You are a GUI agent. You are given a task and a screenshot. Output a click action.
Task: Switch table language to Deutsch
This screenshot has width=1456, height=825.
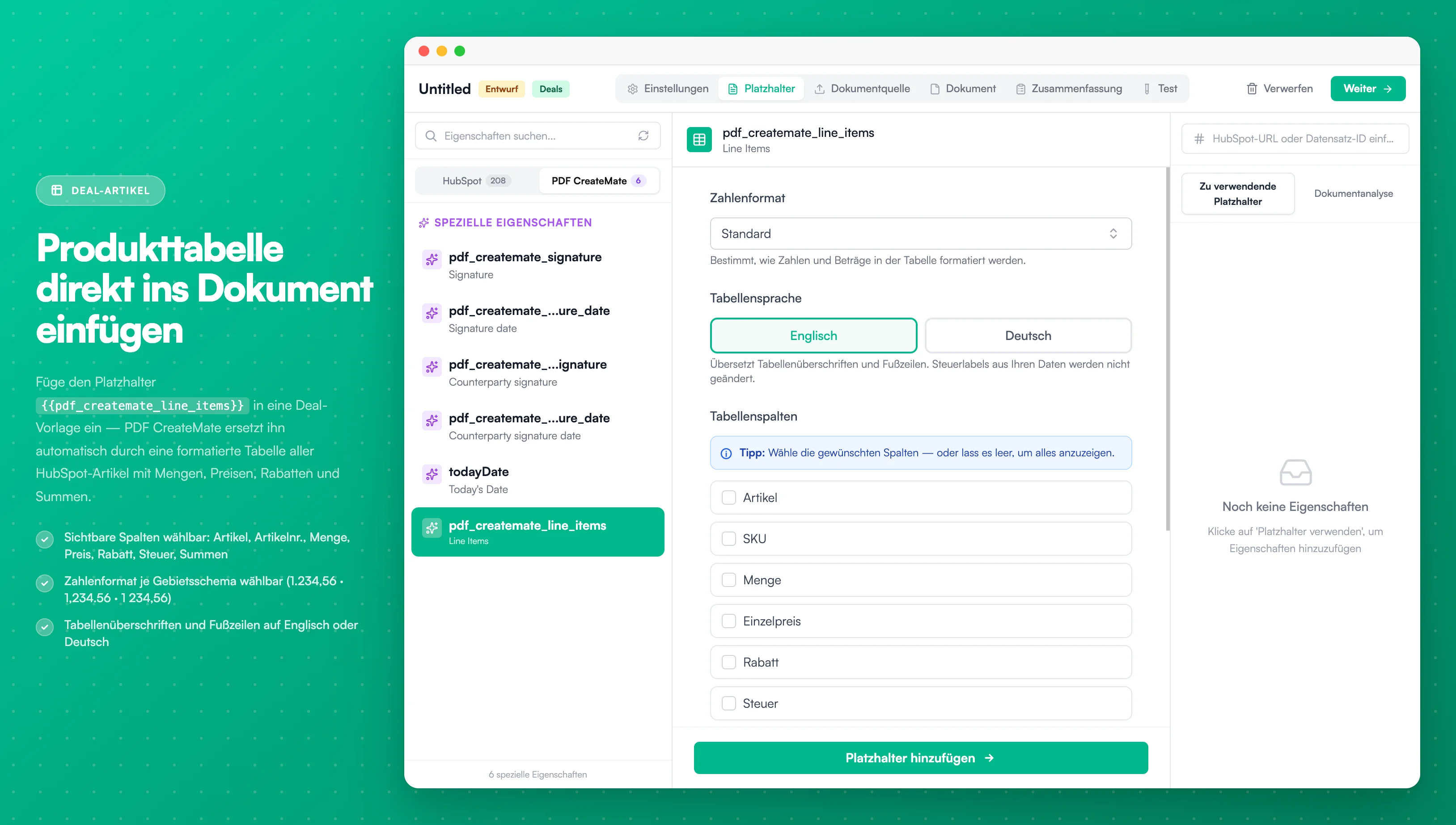1028,336
